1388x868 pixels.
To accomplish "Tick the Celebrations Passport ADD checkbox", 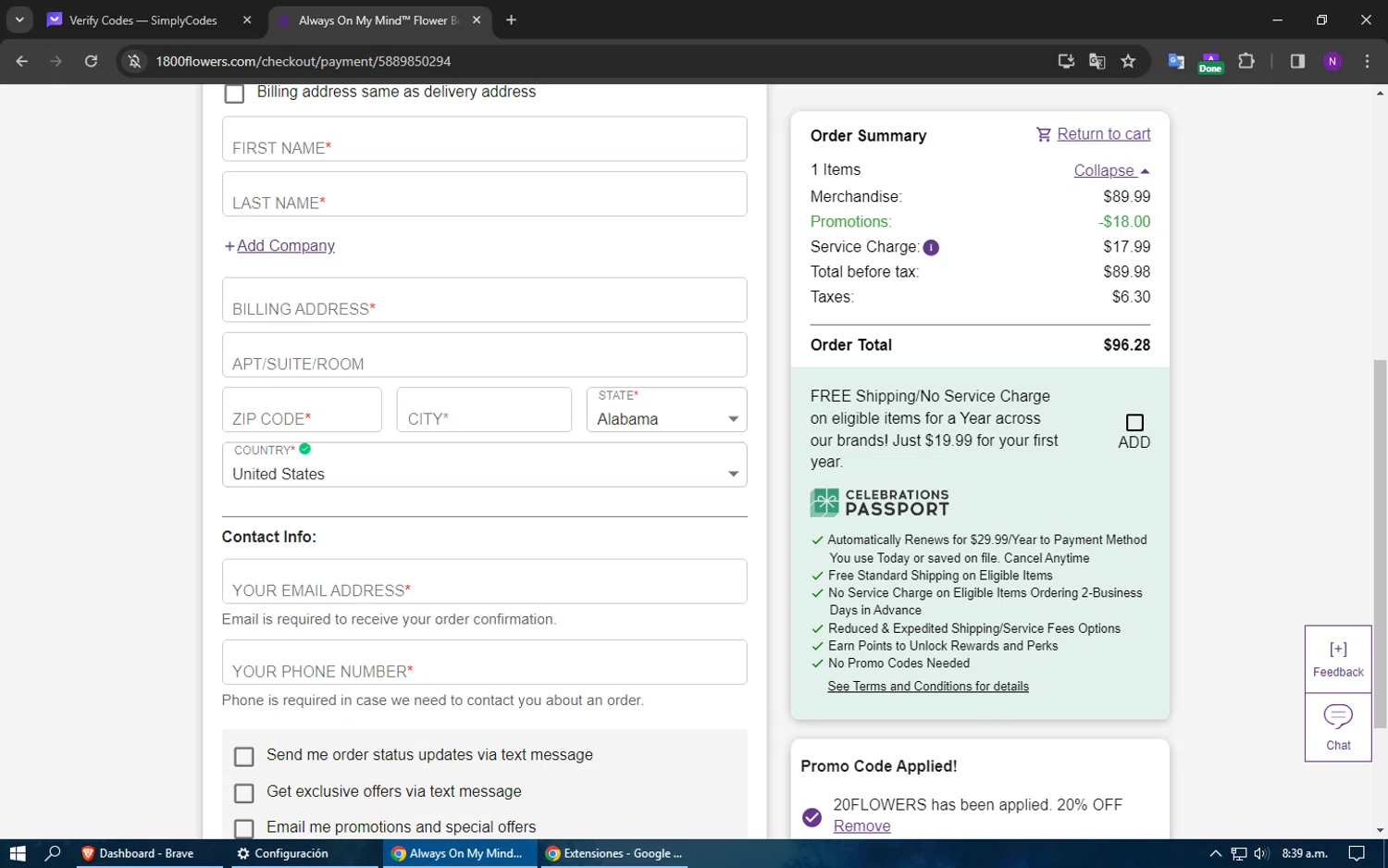I will 1134,423.
